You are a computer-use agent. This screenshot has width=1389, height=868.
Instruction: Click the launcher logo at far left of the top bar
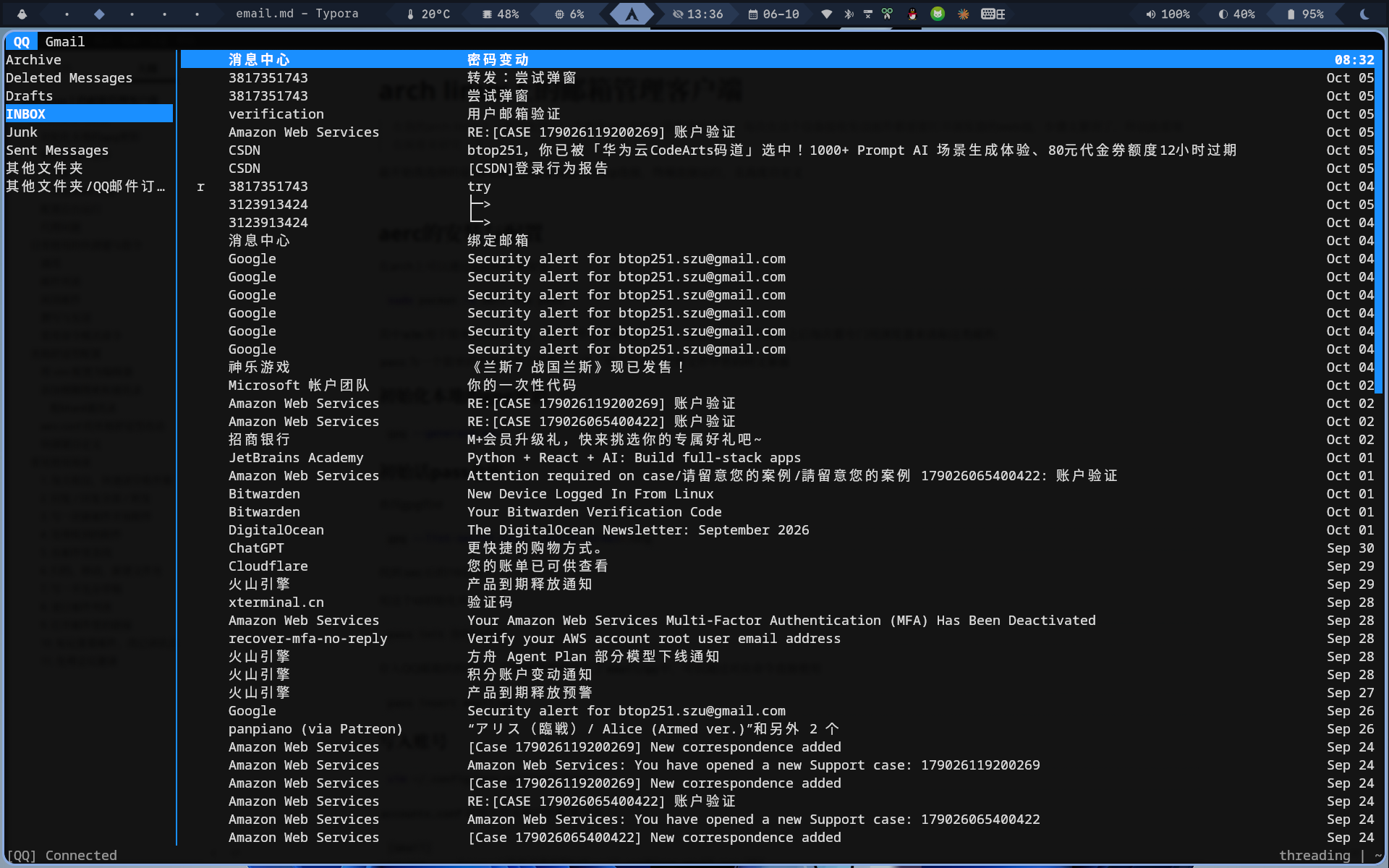click(x=22, y=14)
